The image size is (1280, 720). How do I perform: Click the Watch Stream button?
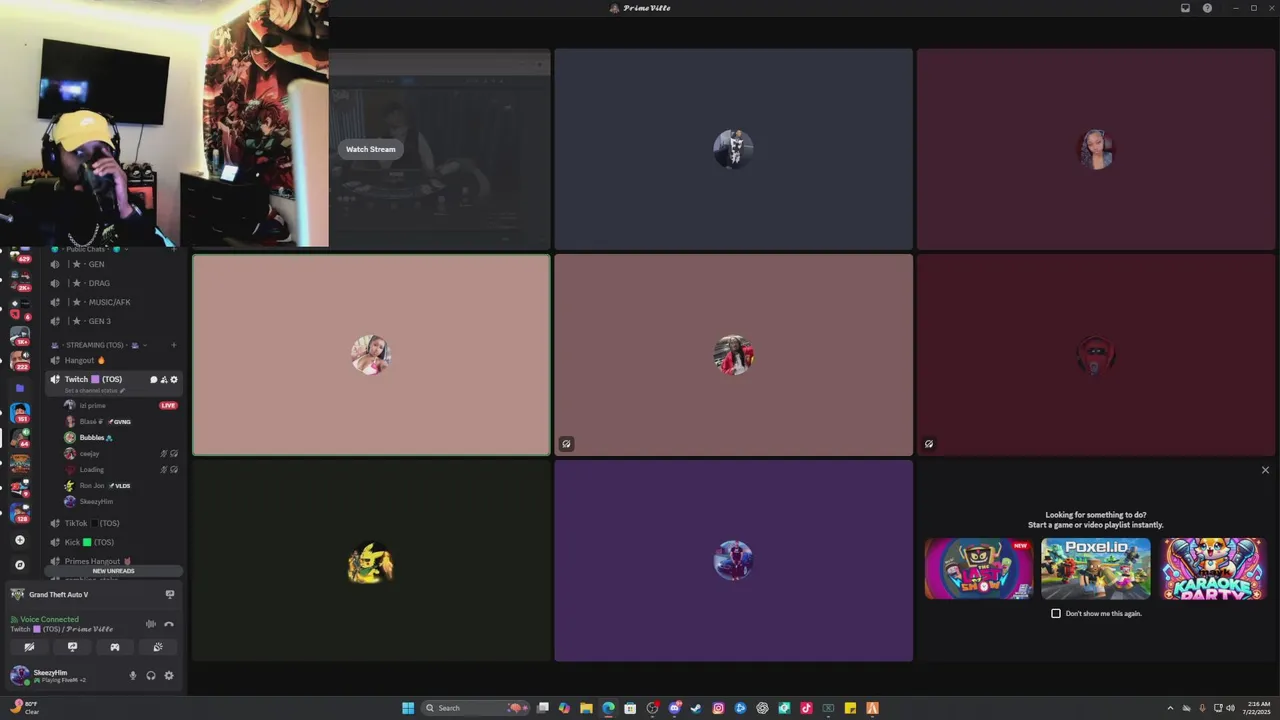(x=371, y=149)
